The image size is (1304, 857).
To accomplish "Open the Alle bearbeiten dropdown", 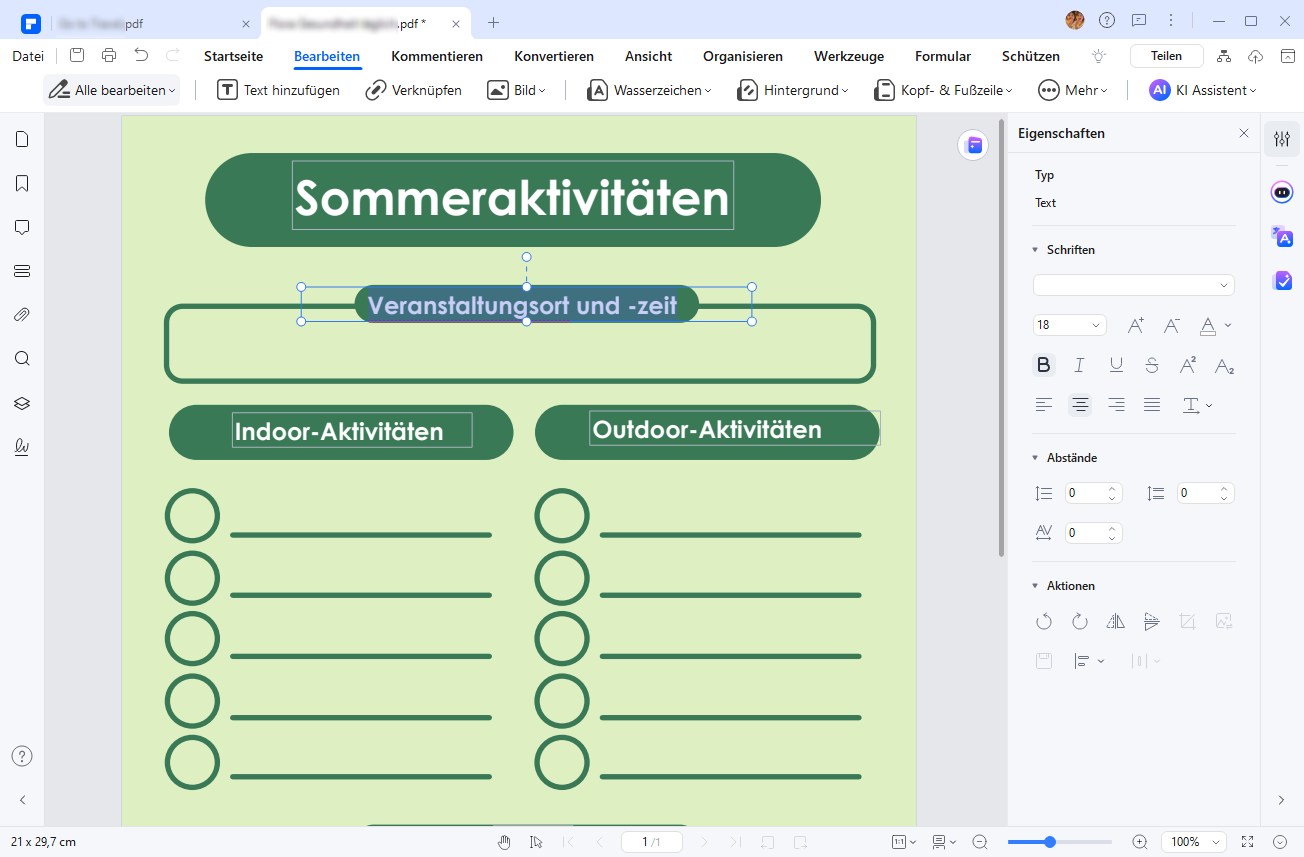I will pyautogui.click(x=112, y=90).
